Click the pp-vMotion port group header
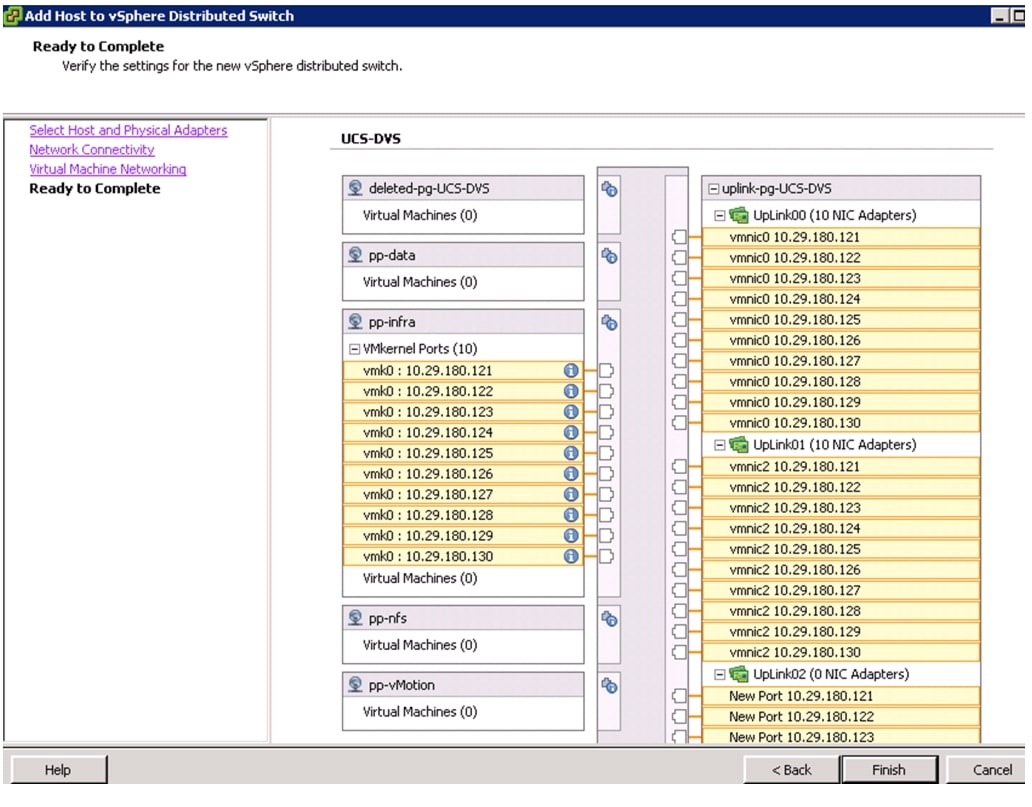The height and width of the screenshot is (807, 1032). pyautogui.click(x=463, y=685)
